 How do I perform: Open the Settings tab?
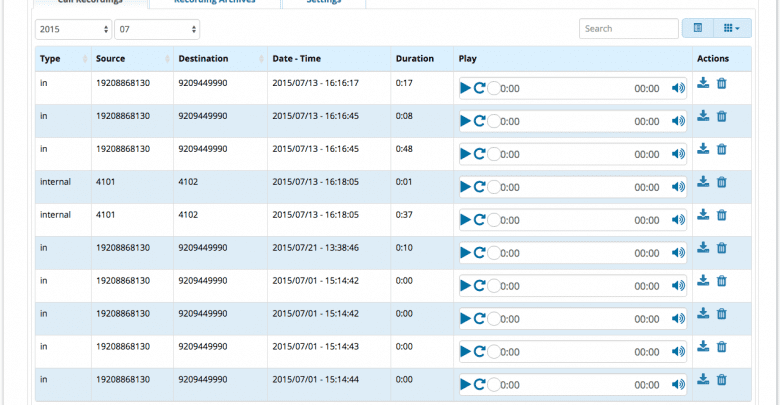[324, 2]
